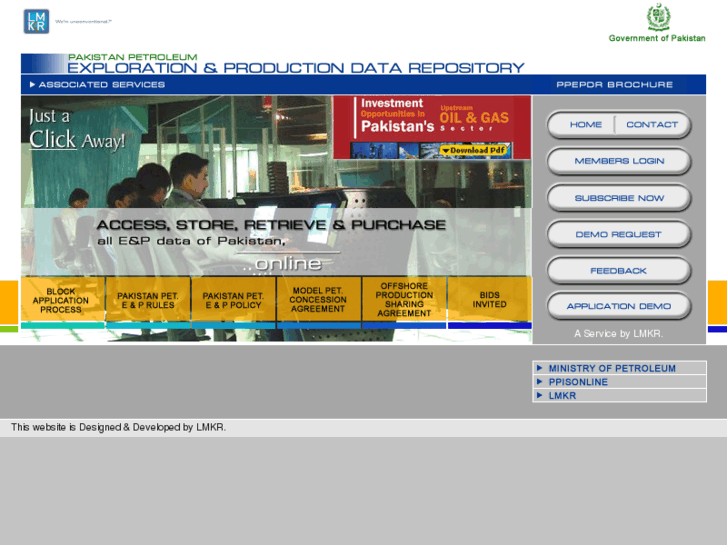This screenshot has width=727, height=545.
Task: Open Pakistan Pet. E & P Rules tab
Action: (148, 300)
